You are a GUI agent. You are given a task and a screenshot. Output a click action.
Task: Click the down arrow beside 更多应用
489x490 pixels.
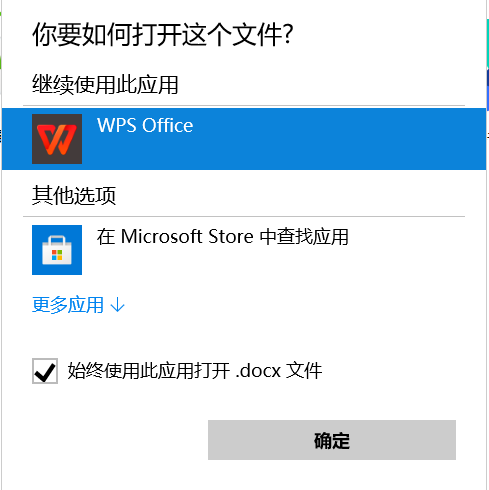pos(117,305)
